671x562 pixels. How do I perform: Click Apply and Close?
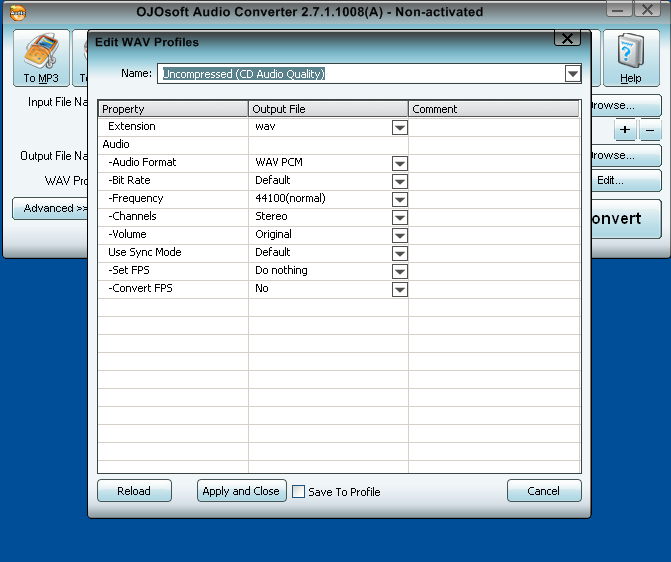point(241,491)
